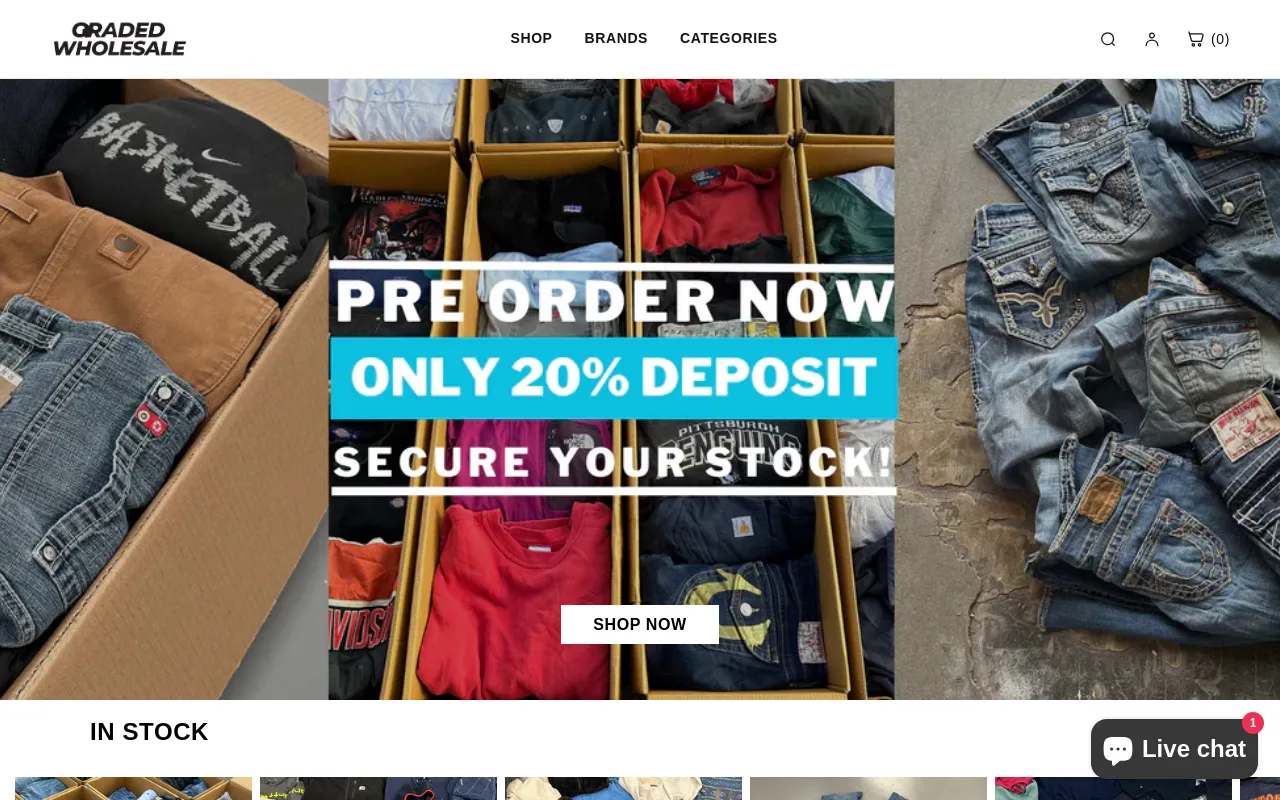The width and height of the screenshot is (1280, 800).
Task: Select the pre-order deposit hero banner
Action: 640,389
